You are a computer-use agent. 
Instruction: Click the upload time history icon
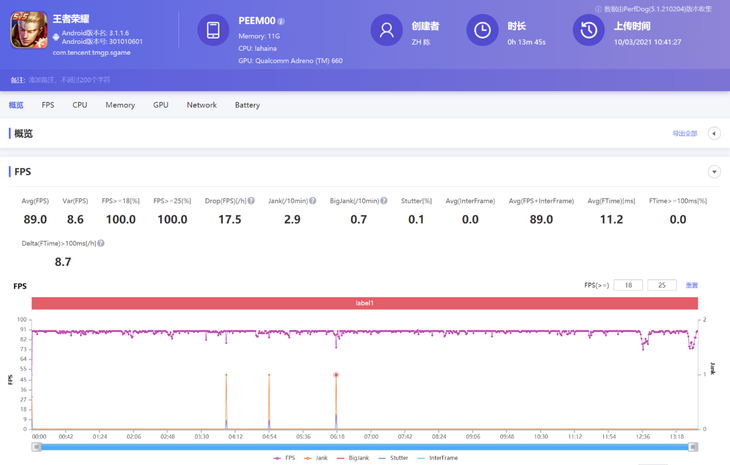588,30
